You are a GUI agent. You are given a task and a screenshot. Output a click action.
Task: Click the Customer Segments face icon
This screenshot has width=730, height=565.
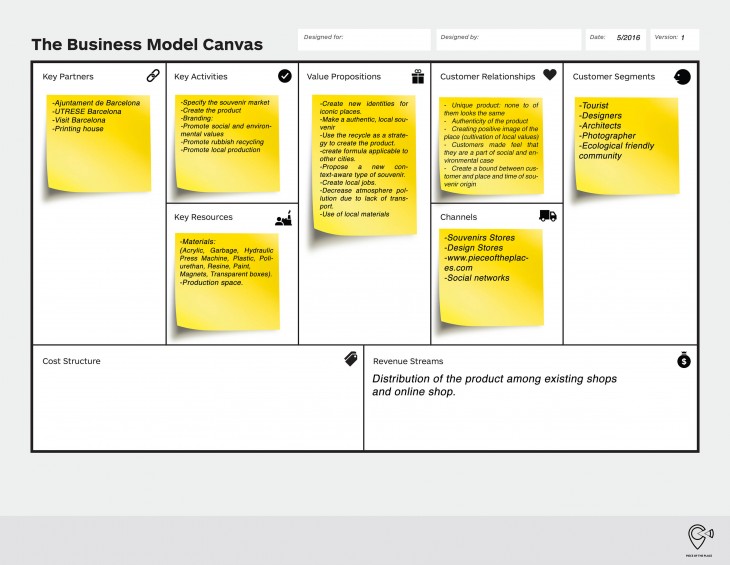click(x=682, y=76)
